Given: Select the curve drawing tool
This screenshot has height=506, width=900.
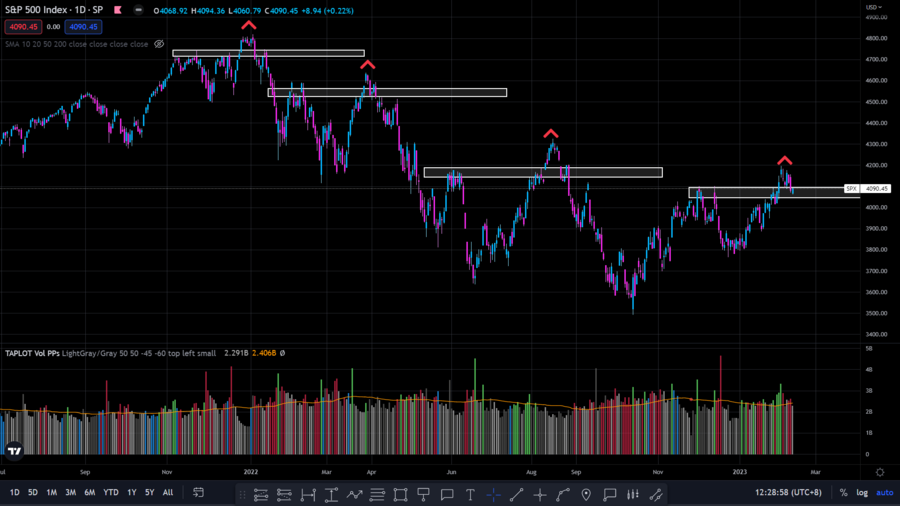Looking at the screenshot, I should [562, 494].
